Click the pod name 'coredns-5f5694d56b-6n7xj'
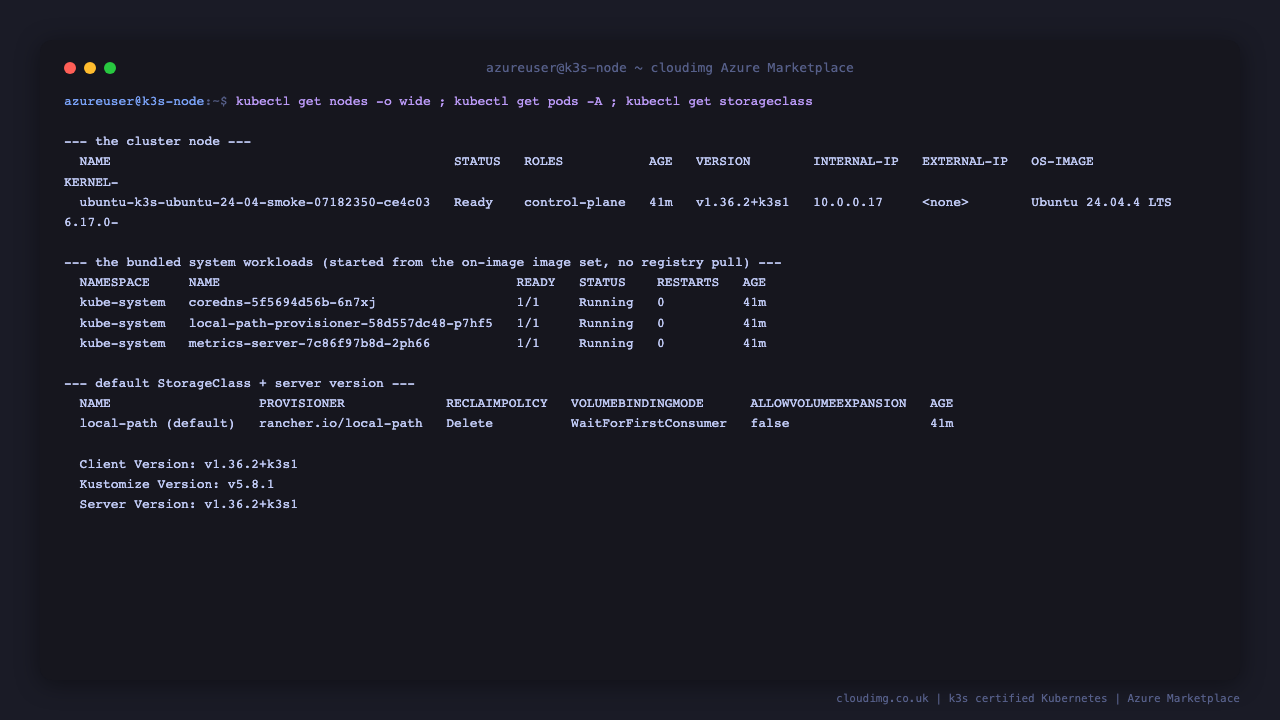This screenshot has width=1280, height=720. pyautogui.click(x=282, y=303)
